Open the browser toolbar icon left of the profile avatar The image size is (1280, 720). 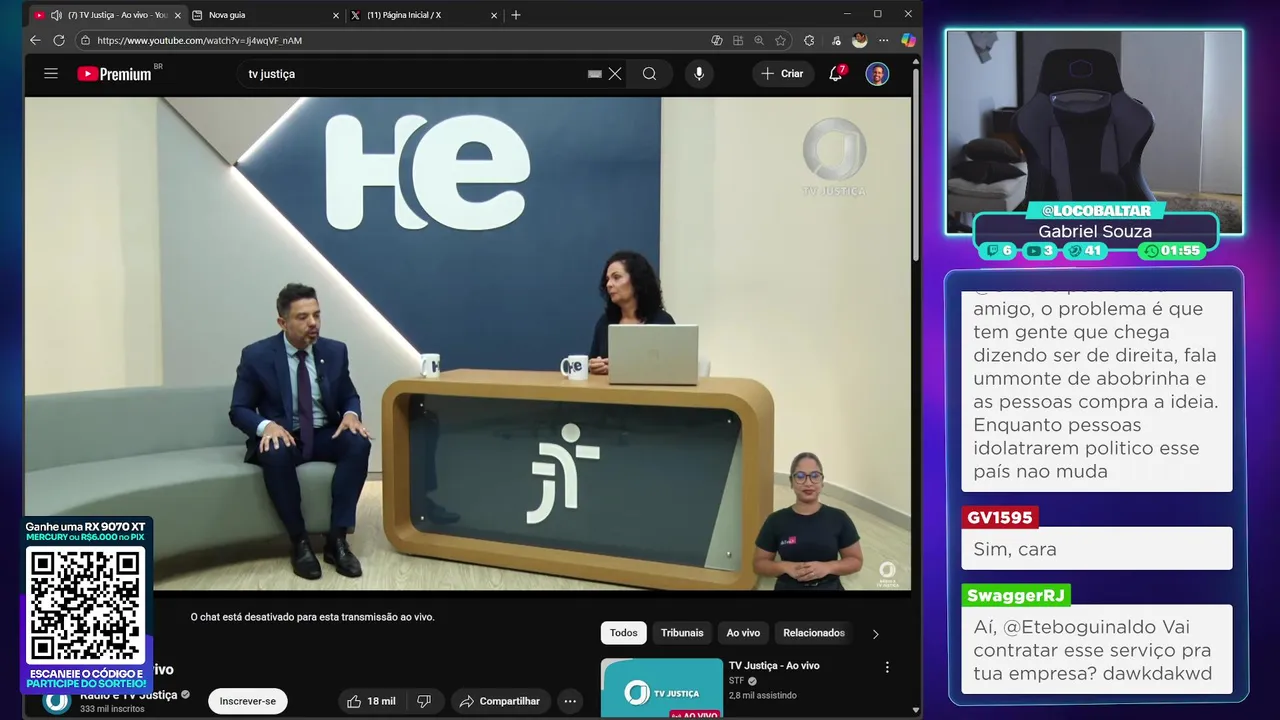[835, 40]
